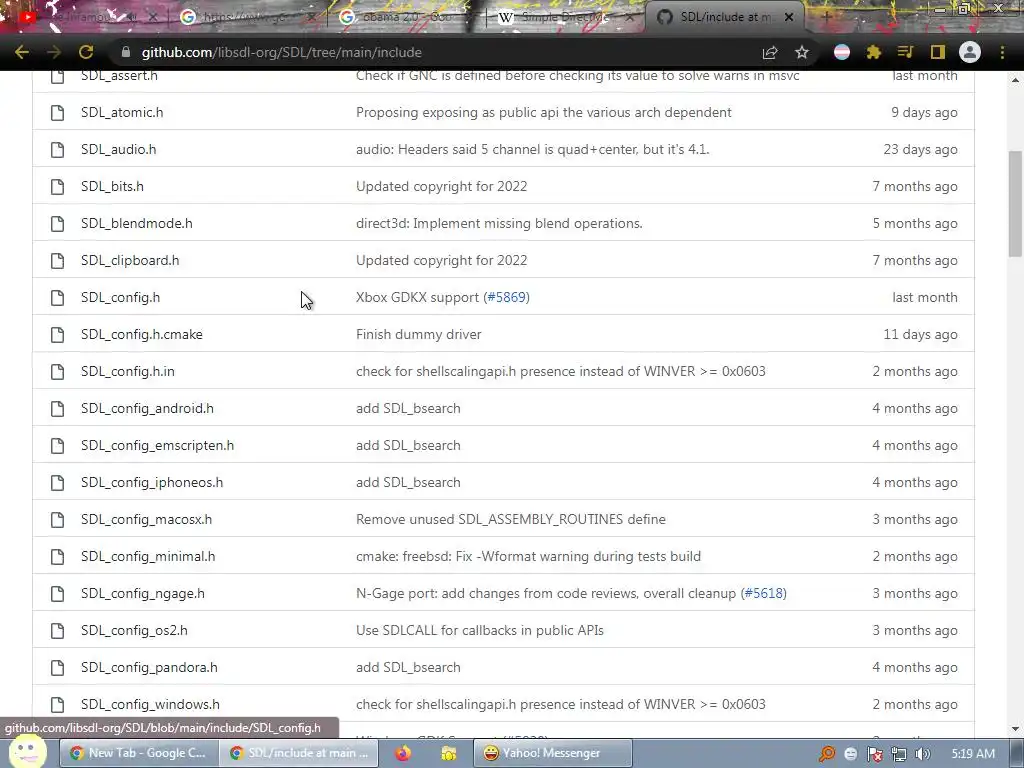Click the file icon beside SDL_blendmode.h
This screenshot has width=1024, height=768.
pyautogui.click(x=57, y=223)
